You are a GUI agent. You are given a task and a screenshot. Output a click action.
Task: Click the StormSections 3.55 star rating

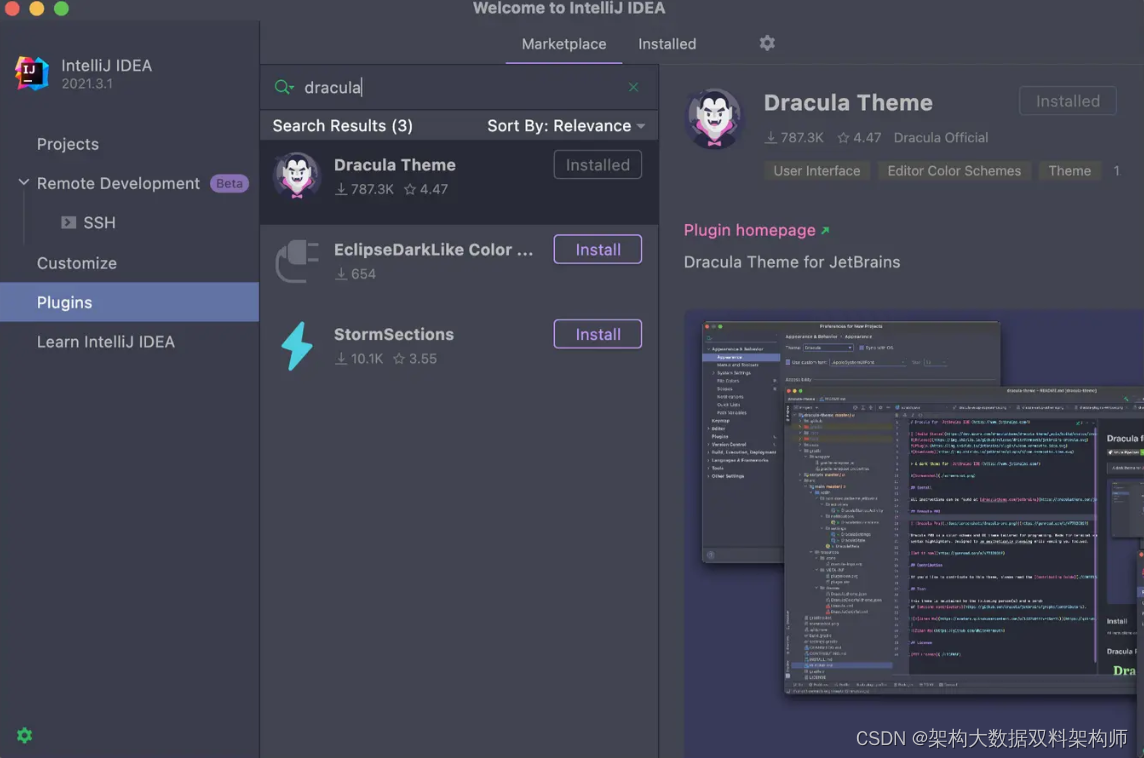tap(414, 359)
